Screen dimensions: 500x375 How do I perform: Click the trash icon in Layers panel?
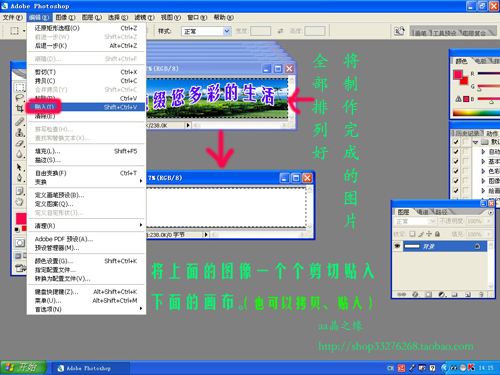pyautogui.click(x=481, y=294)
